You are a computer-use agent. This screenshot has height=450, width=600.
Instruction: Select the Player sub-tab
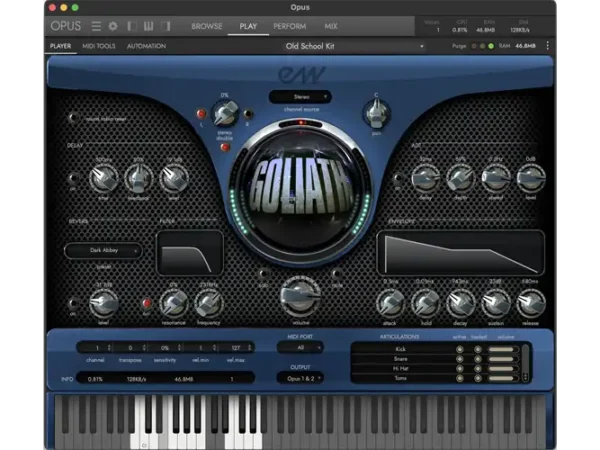tap(60, 46)
